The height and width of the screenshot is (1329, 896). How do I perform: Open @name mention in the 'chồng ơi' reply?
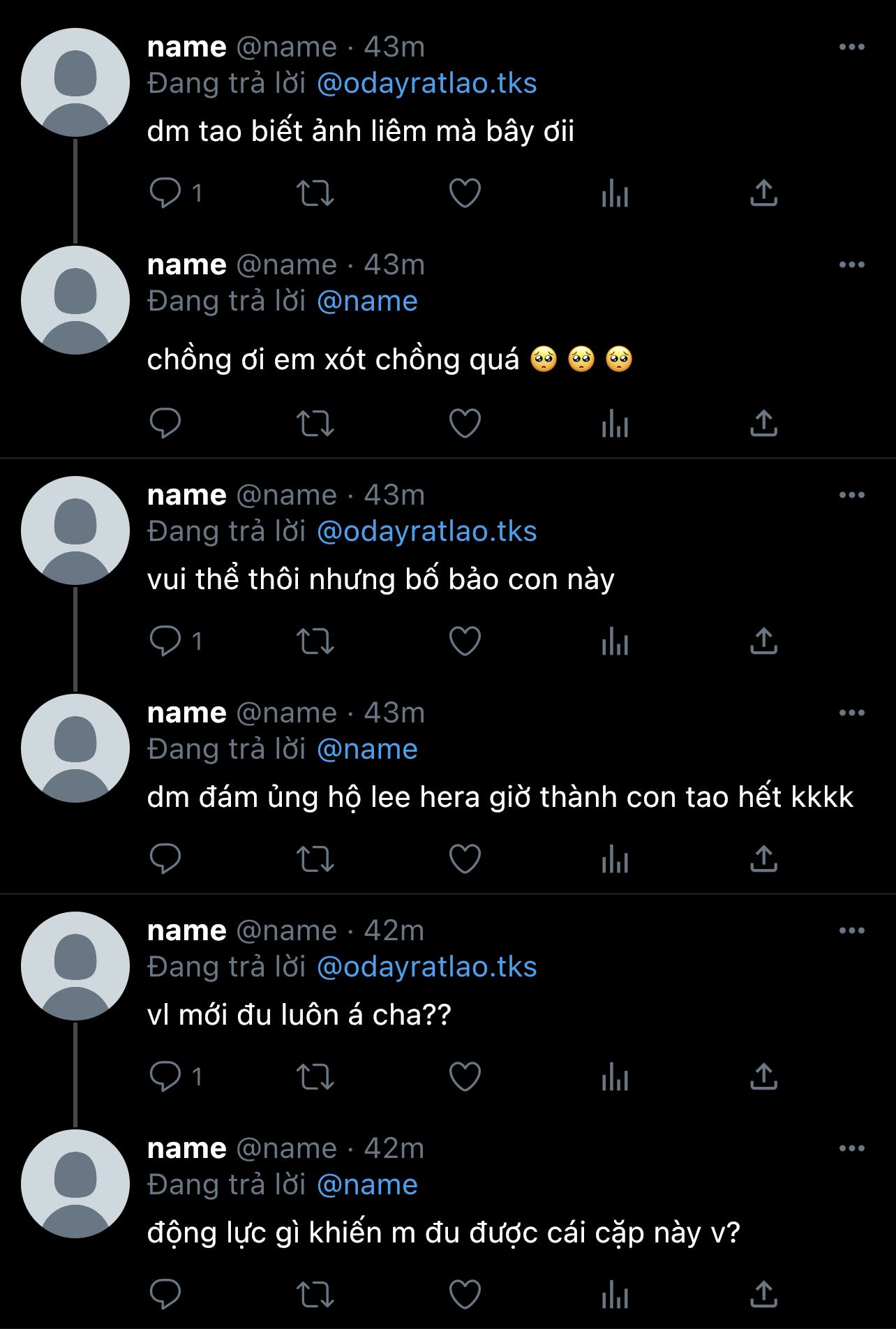click(367, 301)
